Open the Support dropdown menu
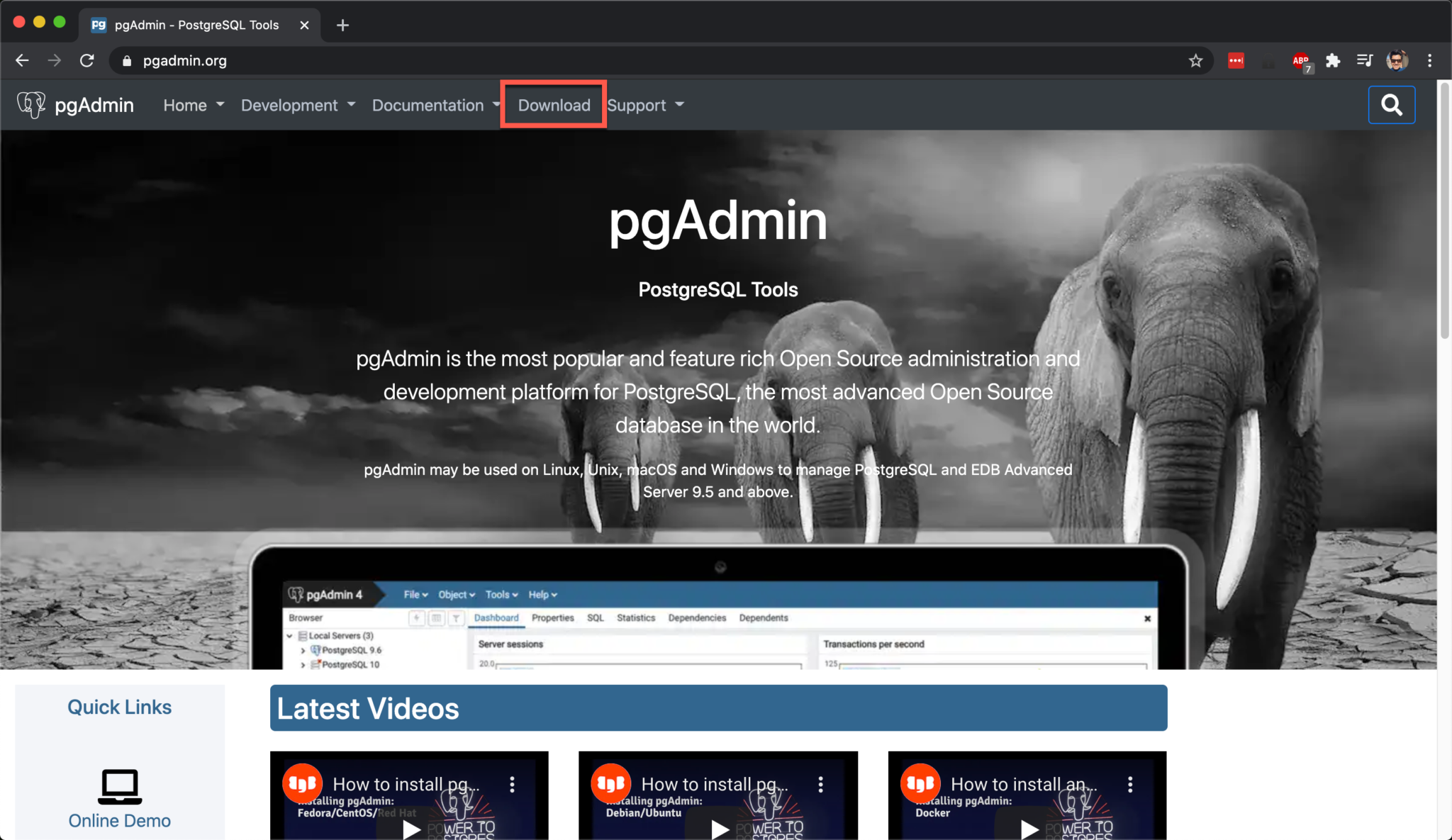1452x840 pixels. tap(644, 104)
